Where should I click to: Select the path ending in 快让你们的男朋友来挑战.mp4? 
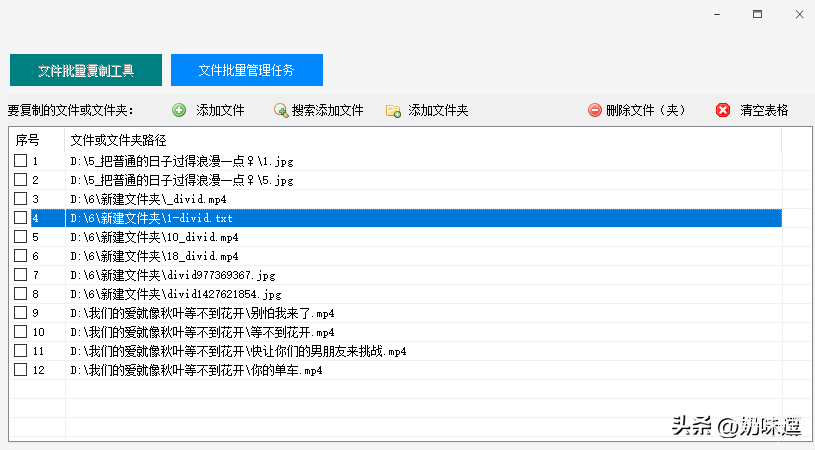coord(238,351)
